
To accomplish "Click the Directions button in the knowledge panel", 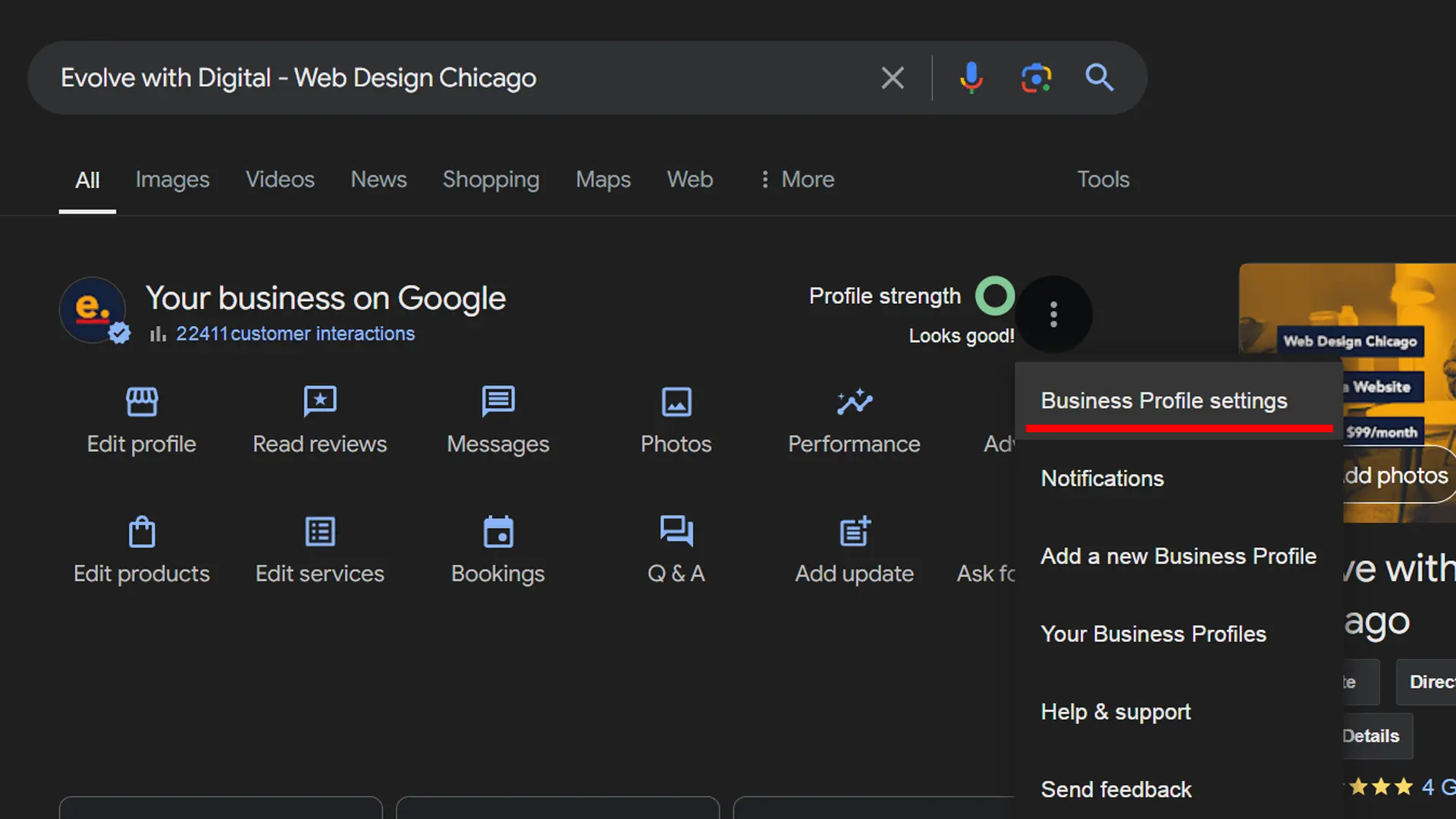I will click(x=1427, y=682).
